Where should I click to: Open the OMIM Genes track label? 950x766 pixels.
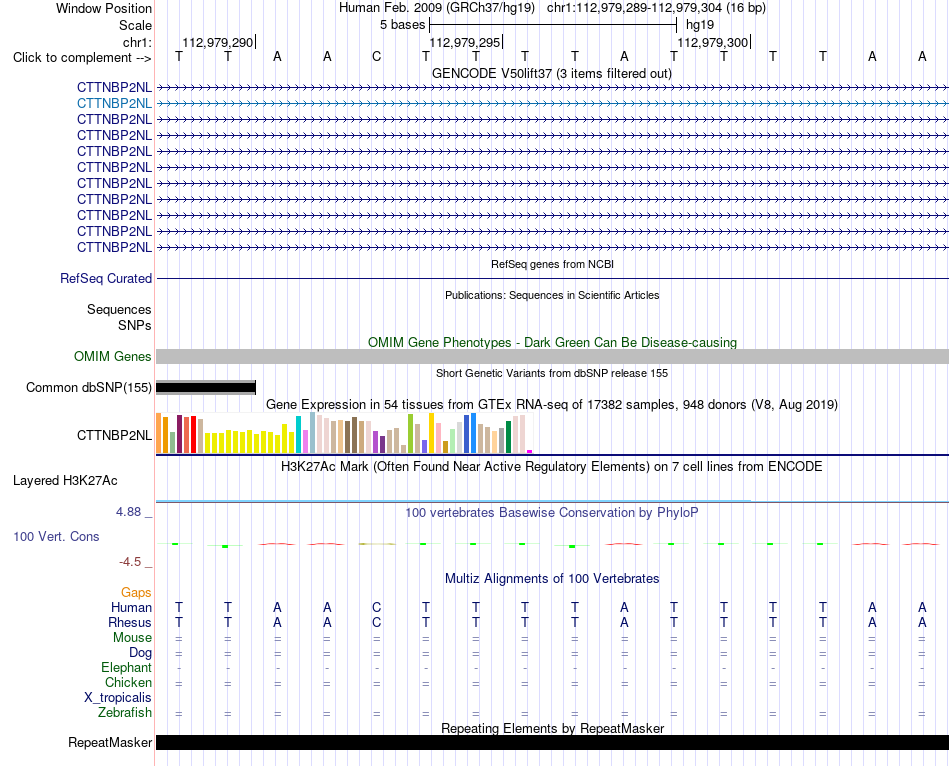click(113, 356)
